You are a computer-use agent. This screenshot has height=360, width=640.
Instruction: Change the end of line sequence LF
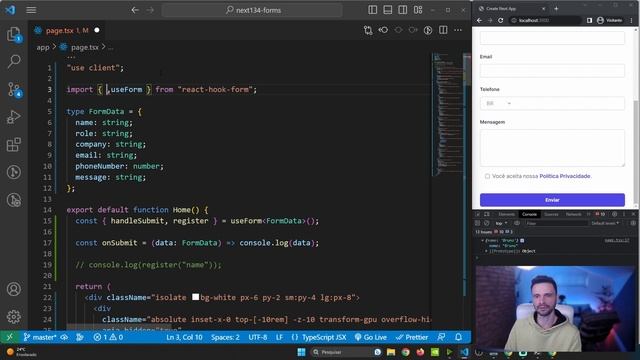click(280, 337)
